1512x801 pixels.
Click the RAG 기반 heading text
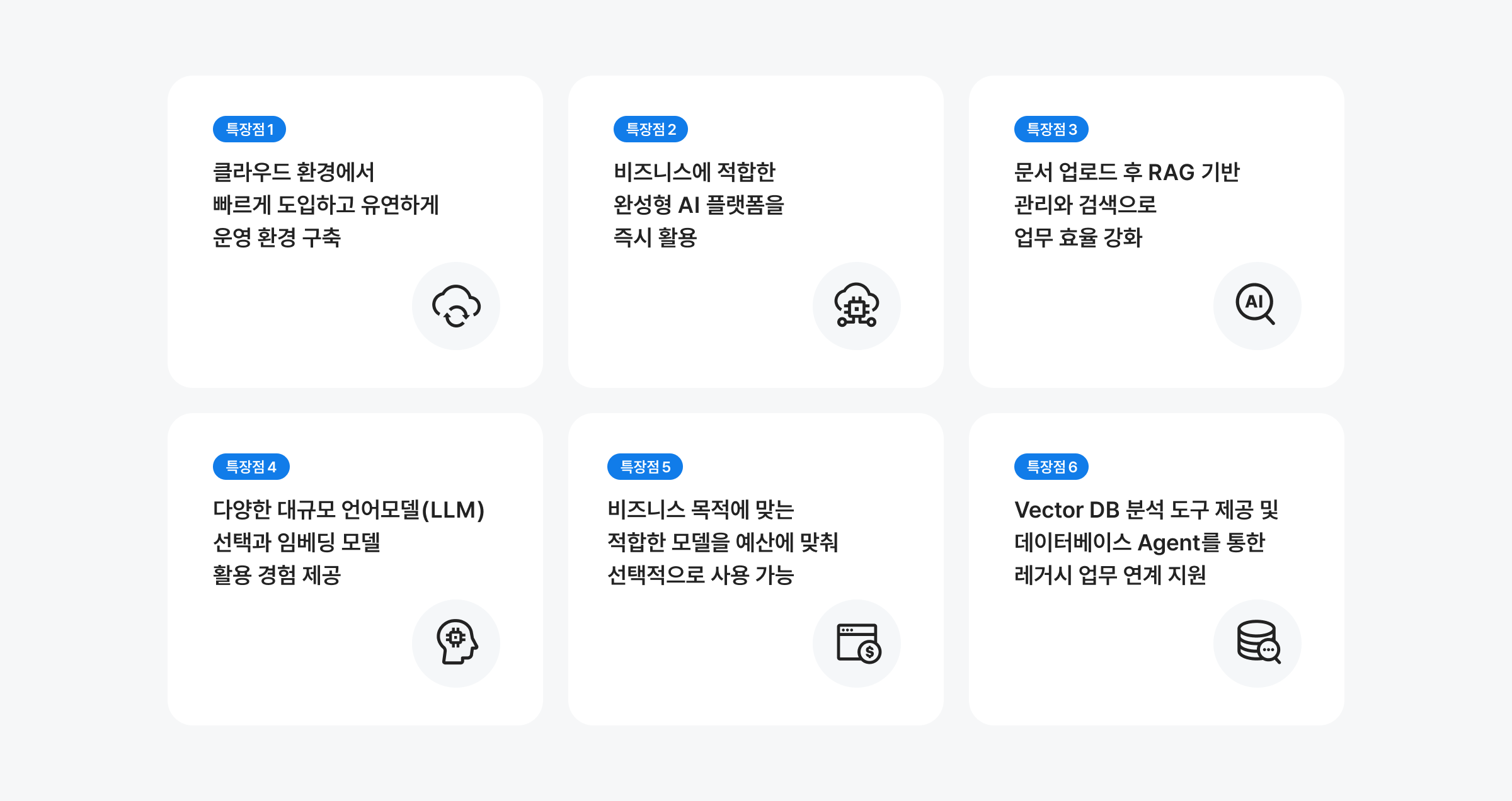click(x=1193, y=172)
